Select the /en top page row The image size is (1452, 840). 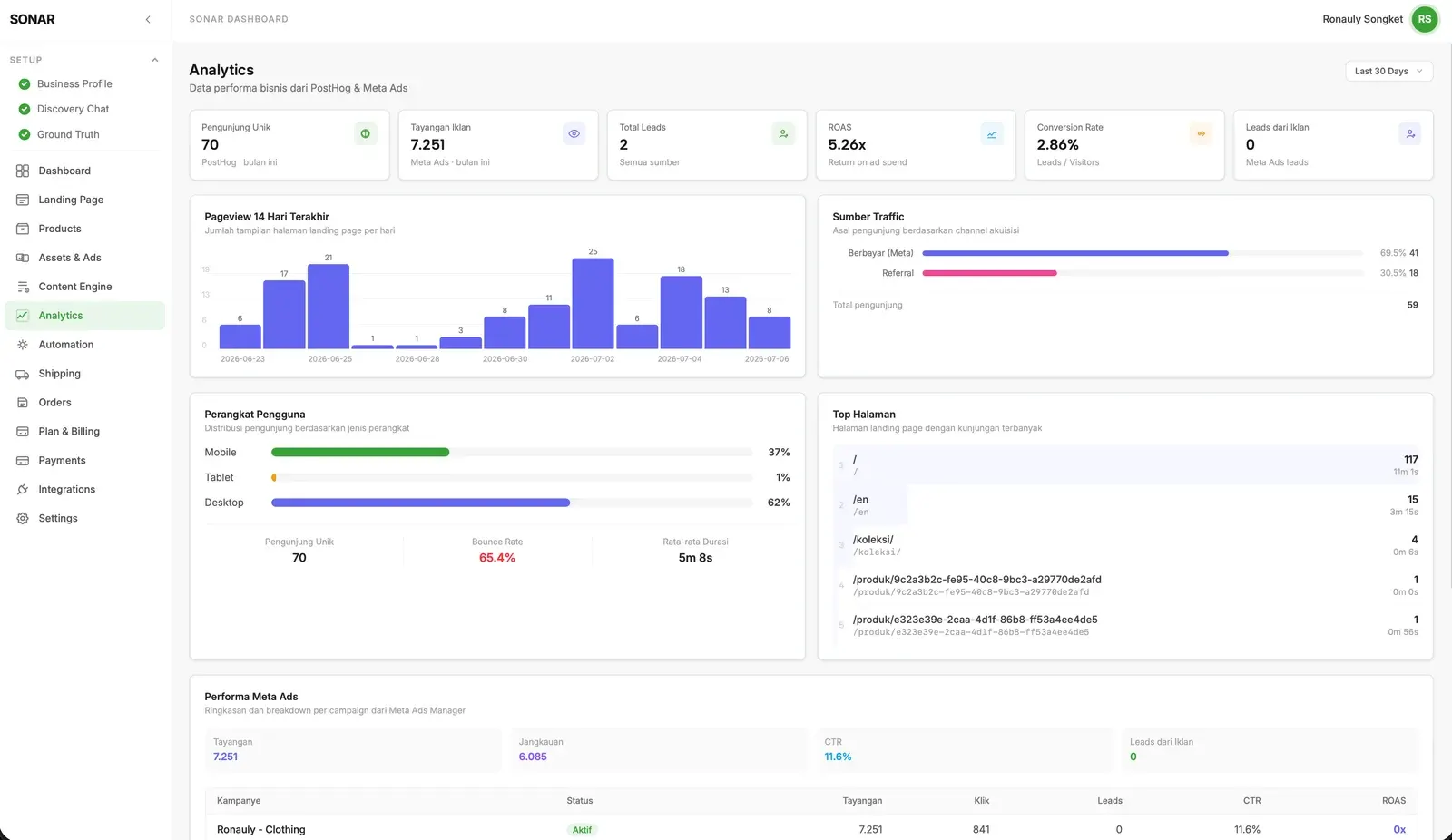pyautogui.click(x=1125, y=505)
